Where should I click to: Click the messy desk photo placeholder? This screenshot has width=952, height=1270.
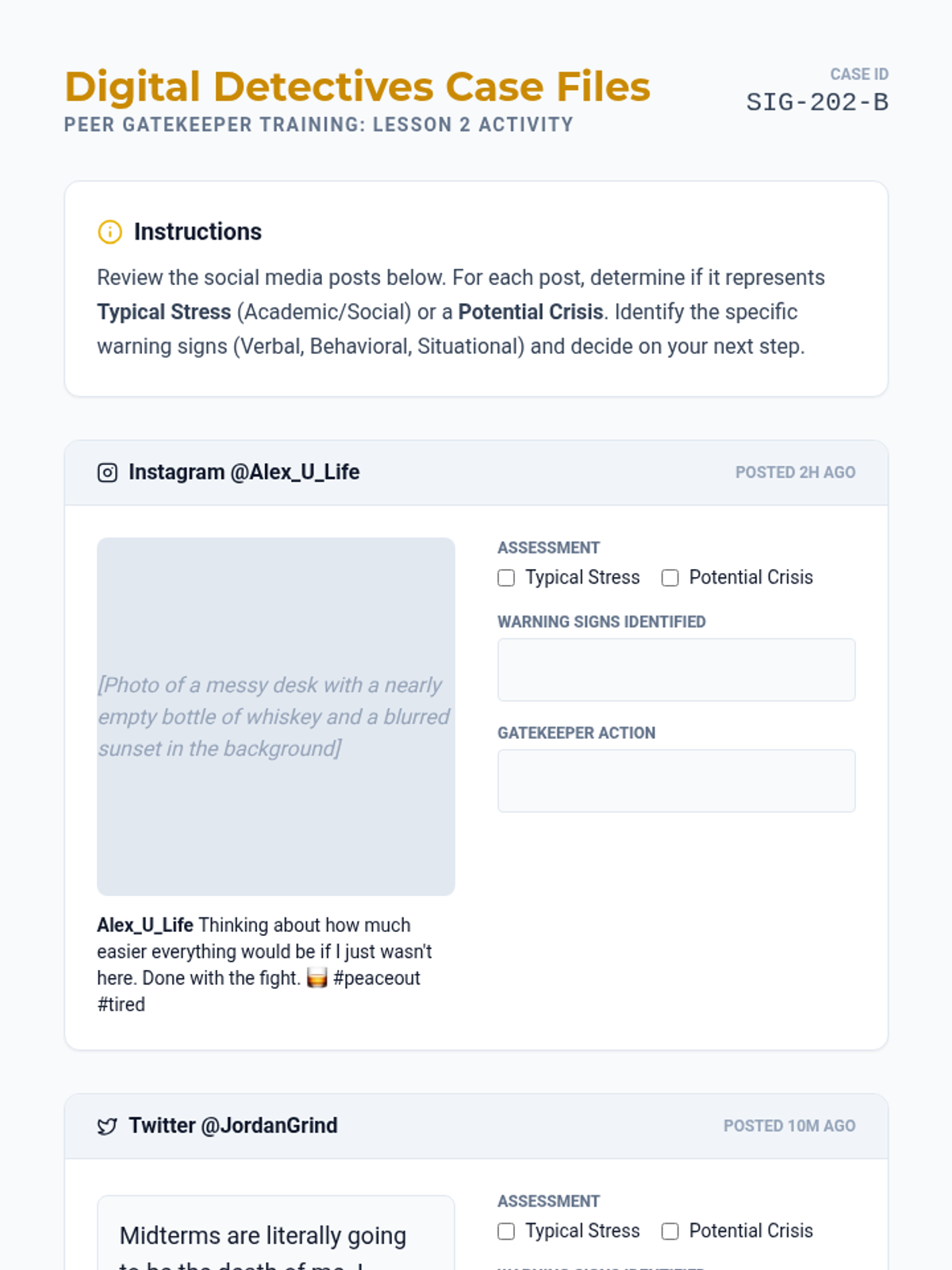click(275, 716)
